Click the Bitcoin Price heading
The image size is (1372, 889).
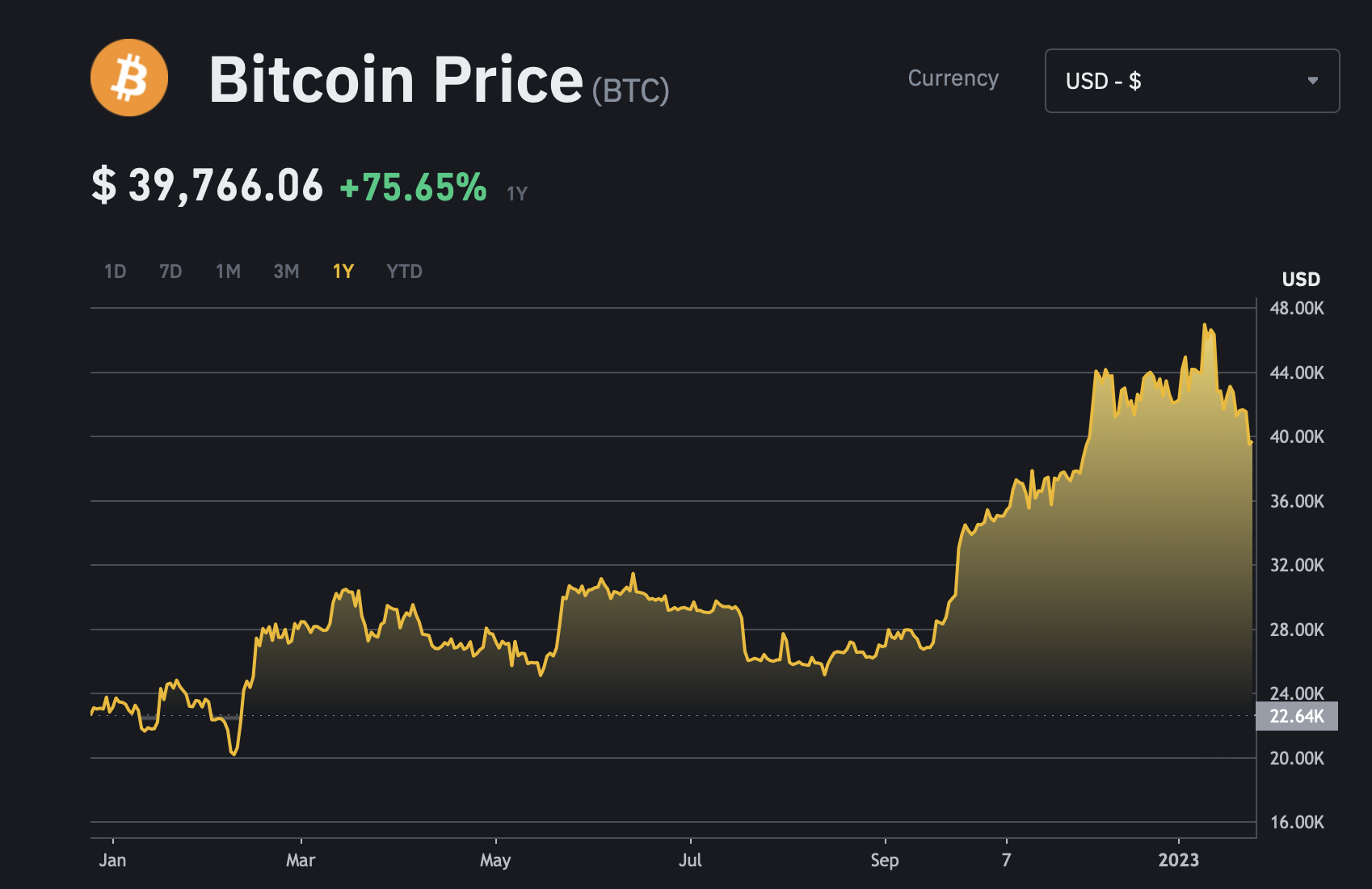[x=395, y=80]
